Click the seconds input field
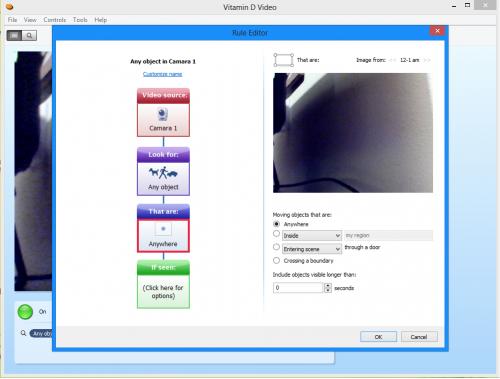This screenshot has height=379, width=500. (x=298, y=288)
